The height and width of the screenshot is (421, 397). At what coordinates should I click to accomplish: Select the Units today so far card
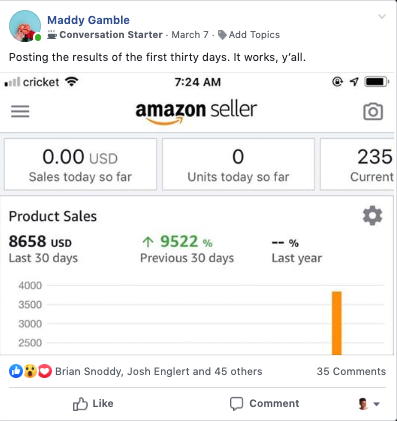click(238, 164)
